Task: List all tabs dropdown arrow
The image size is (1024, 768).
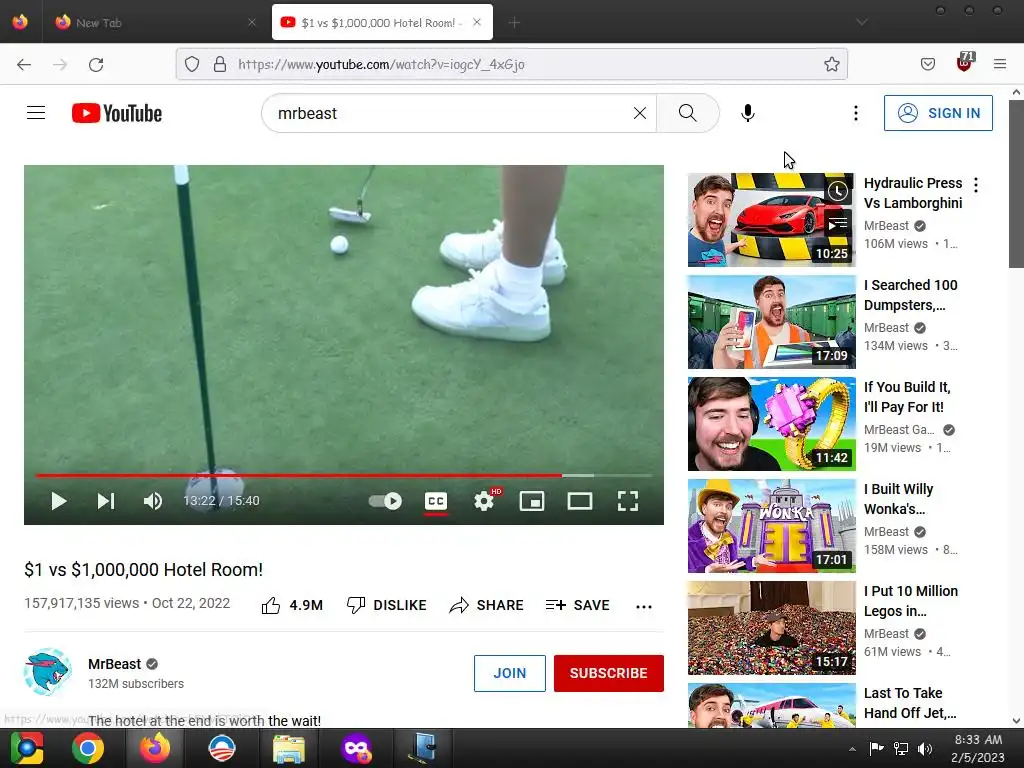Action: point(862,22)
